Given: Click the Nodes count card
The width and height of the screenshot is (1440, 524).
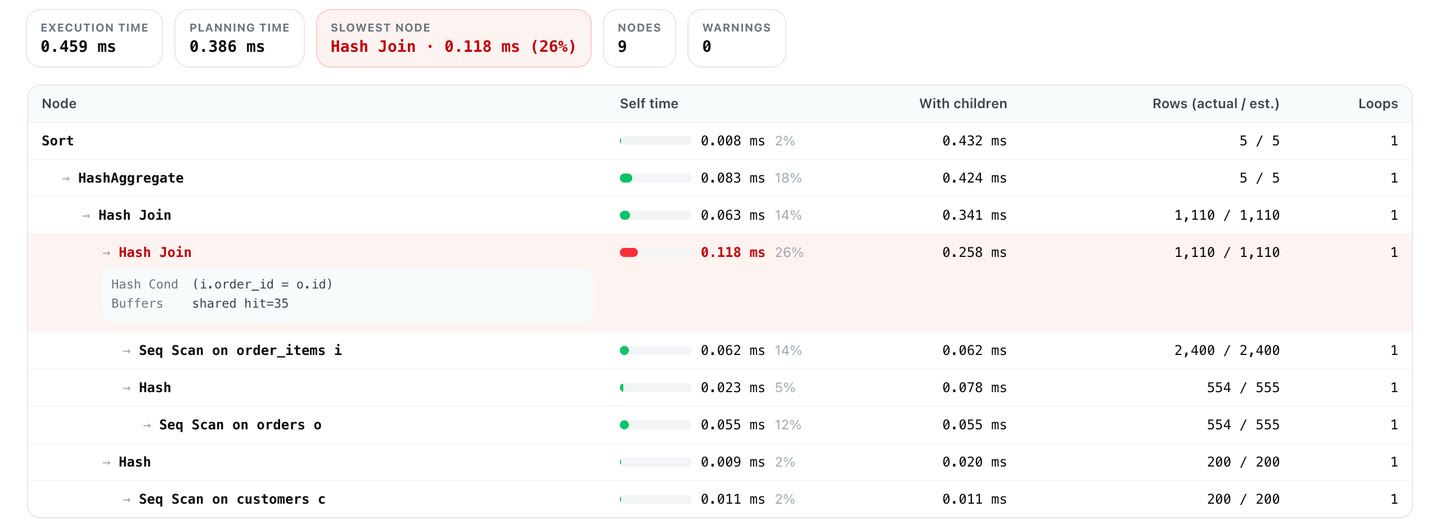Looking at the screenshot, I should tap(639, 38).
